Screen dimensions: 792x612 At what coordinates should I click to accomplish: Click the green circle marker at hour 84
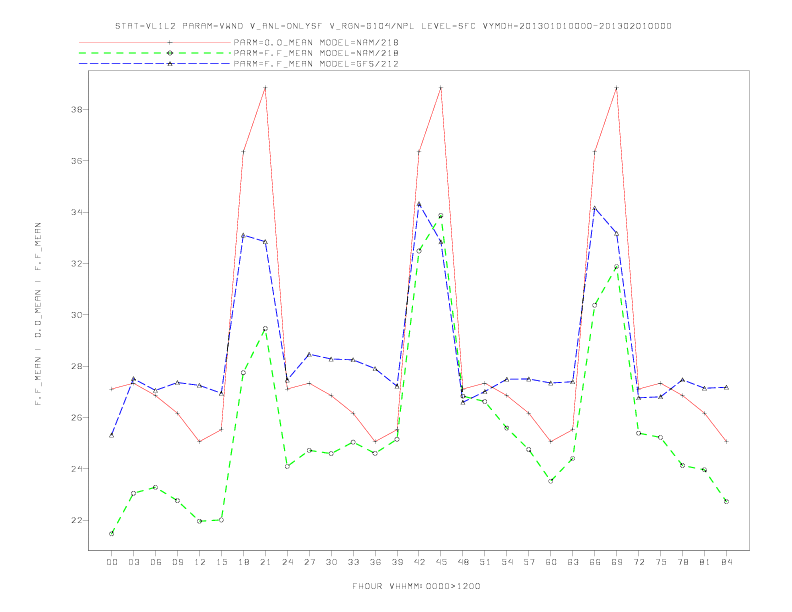tap(726, 501)
